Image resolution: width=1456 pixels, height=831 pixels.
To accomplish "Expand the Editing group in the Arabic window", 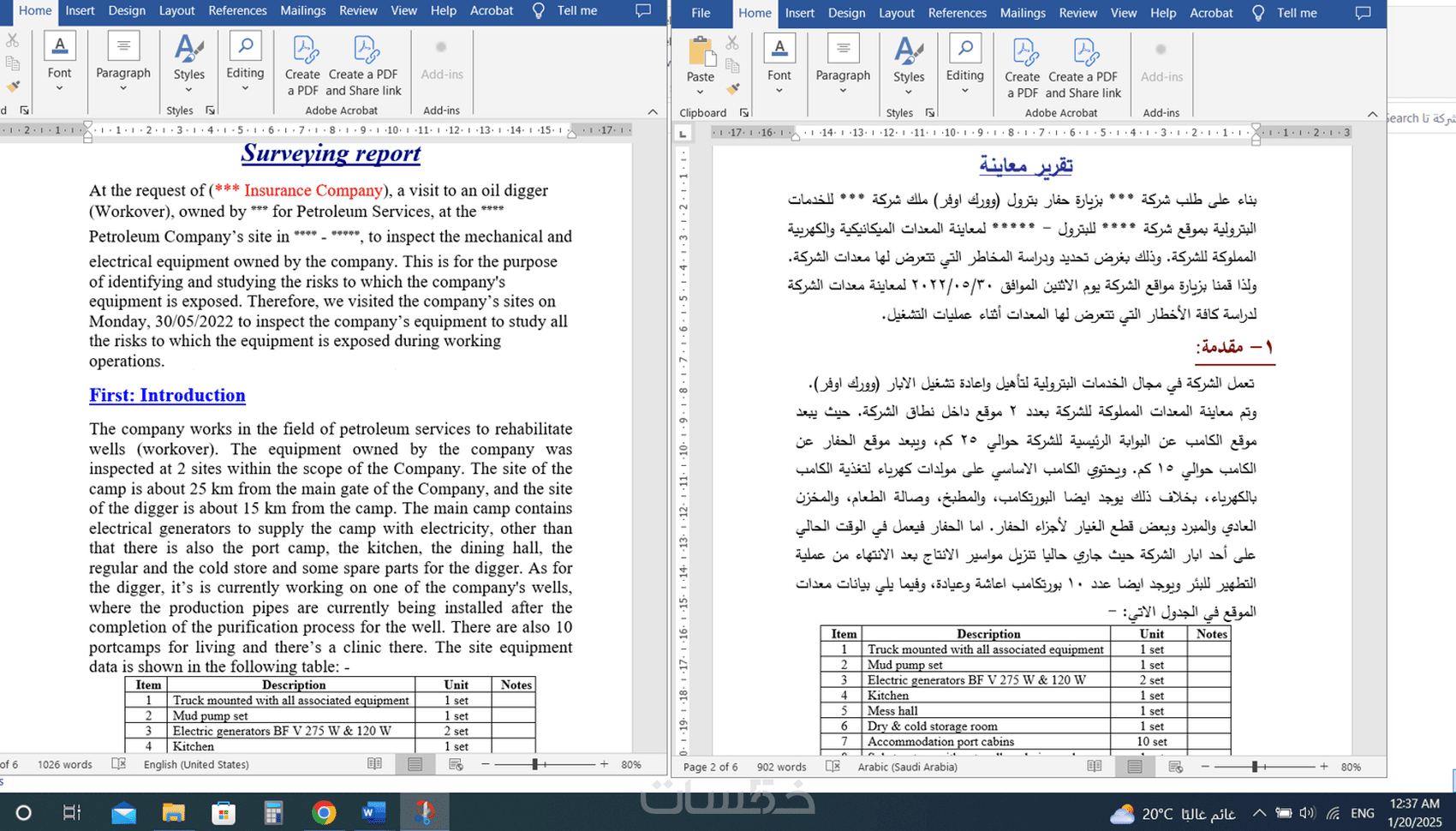I will [965, 66].
